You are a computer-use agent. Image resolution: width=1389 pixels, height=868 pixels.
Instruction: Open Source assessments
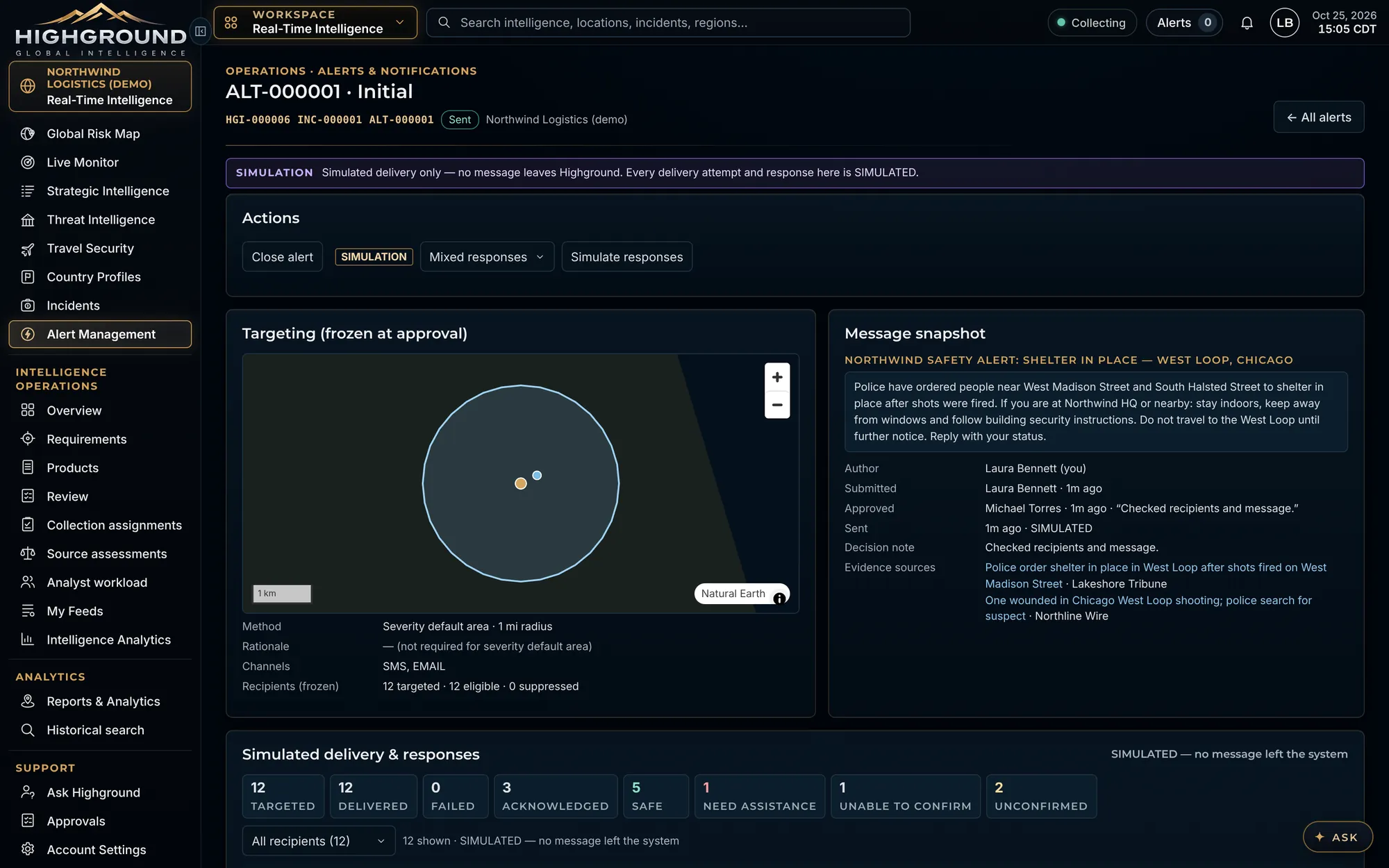[x=100, y=554]
